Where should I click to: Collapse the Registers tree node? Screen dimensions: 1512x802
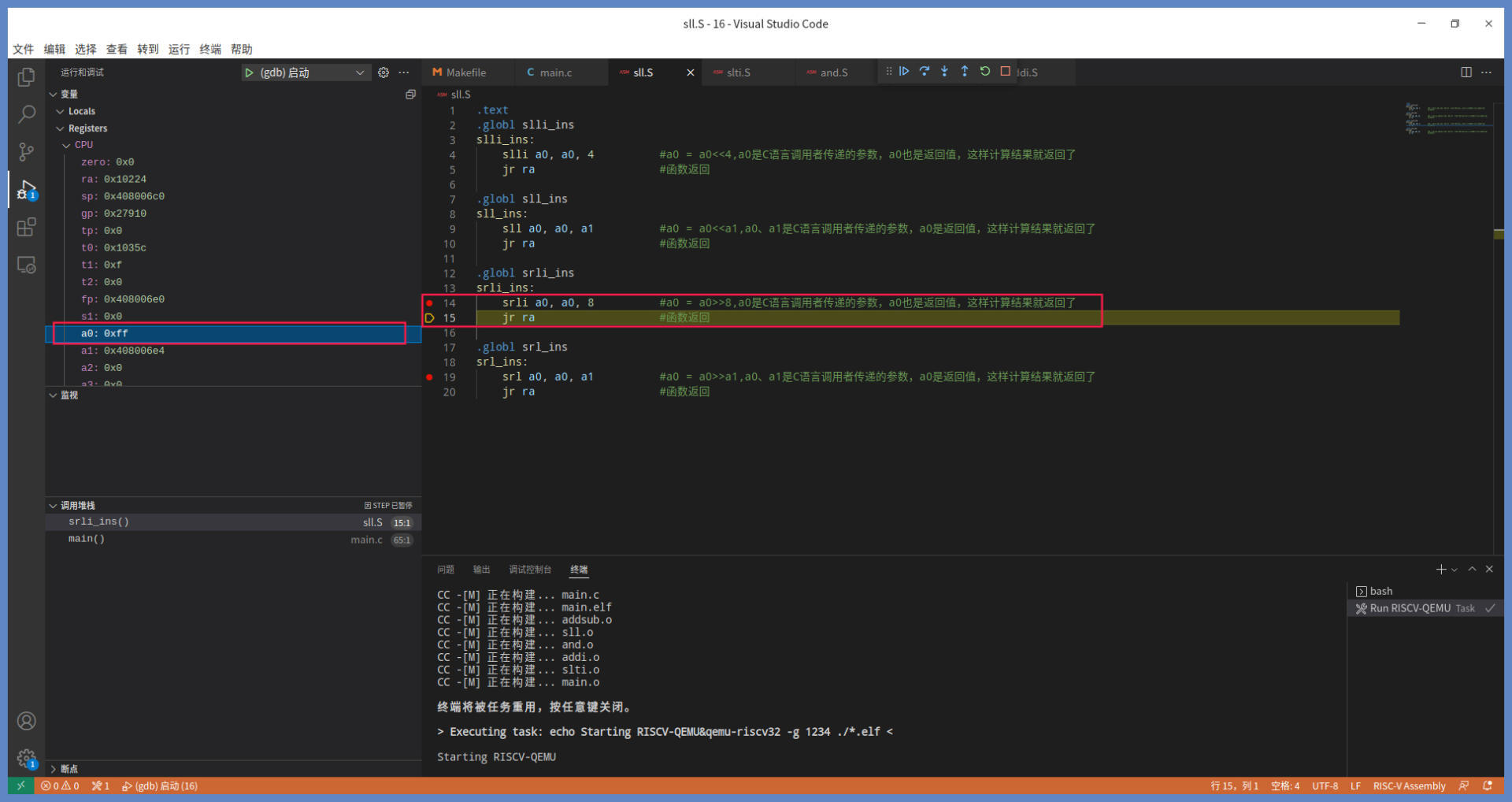(61, 128)
